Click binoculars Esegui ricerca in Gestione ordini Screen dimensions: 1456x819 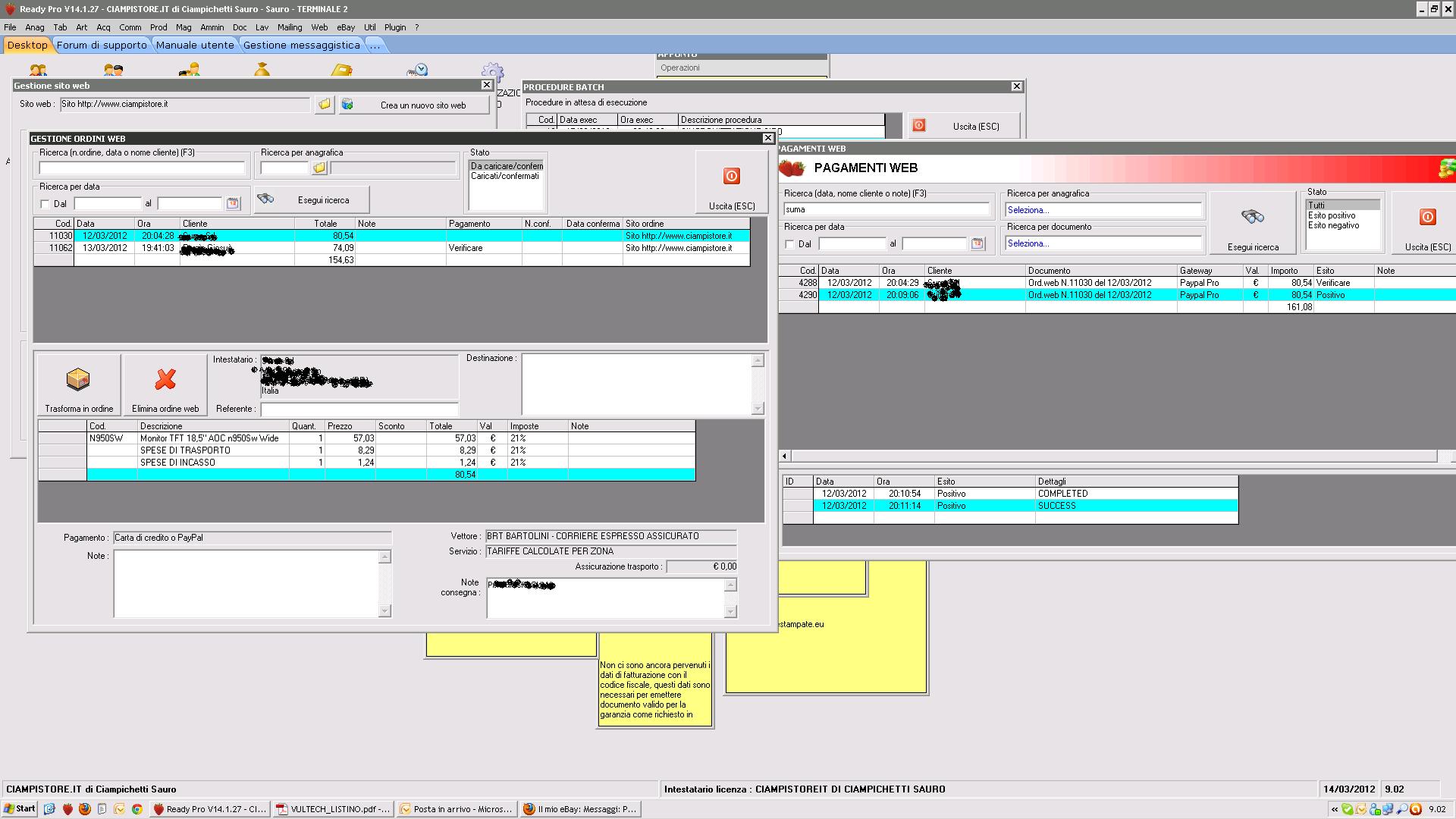coord(266,199)
